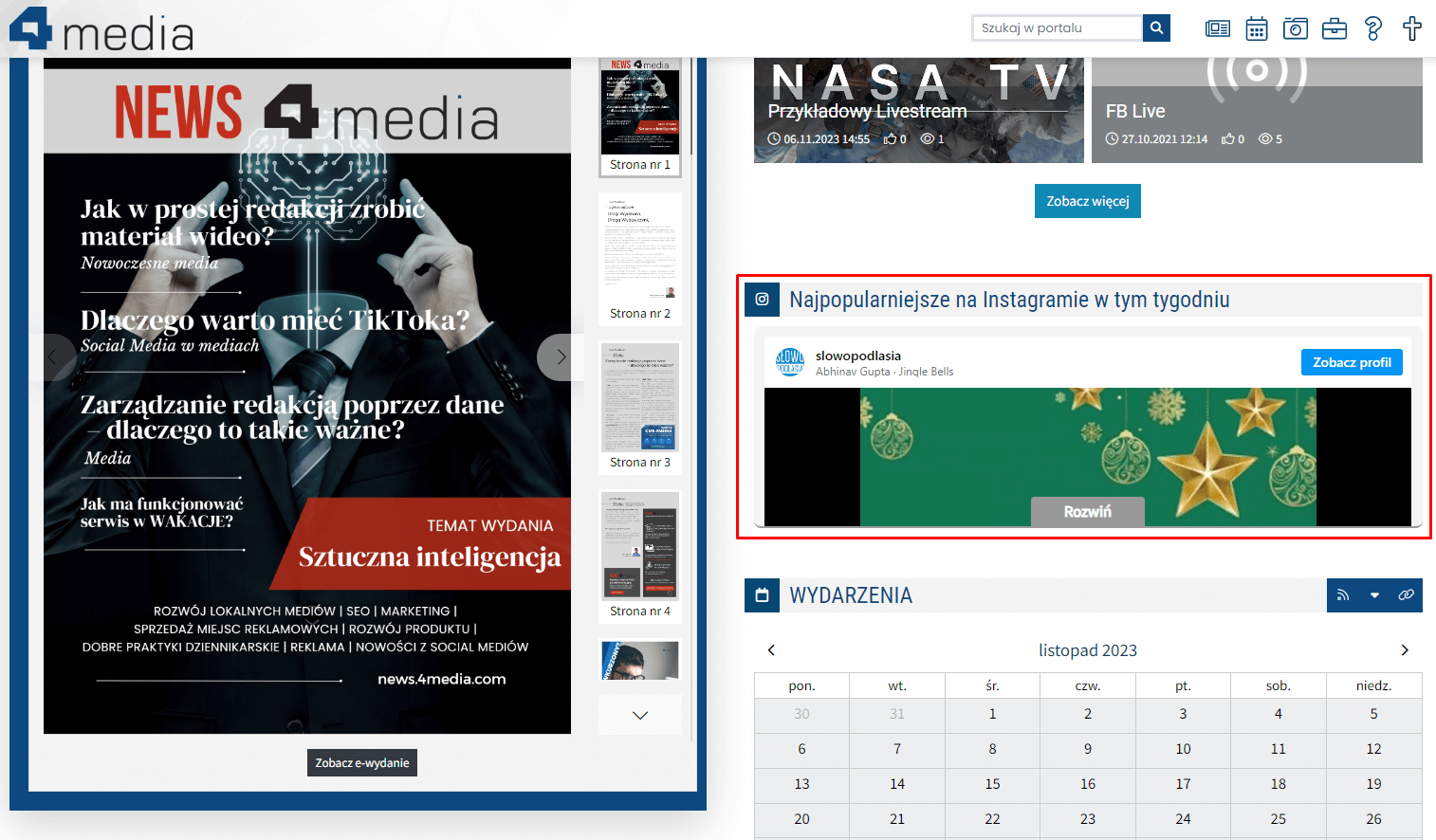Go to next e-edition page arrow
The image size is (1436, 840).
point(561,357)
